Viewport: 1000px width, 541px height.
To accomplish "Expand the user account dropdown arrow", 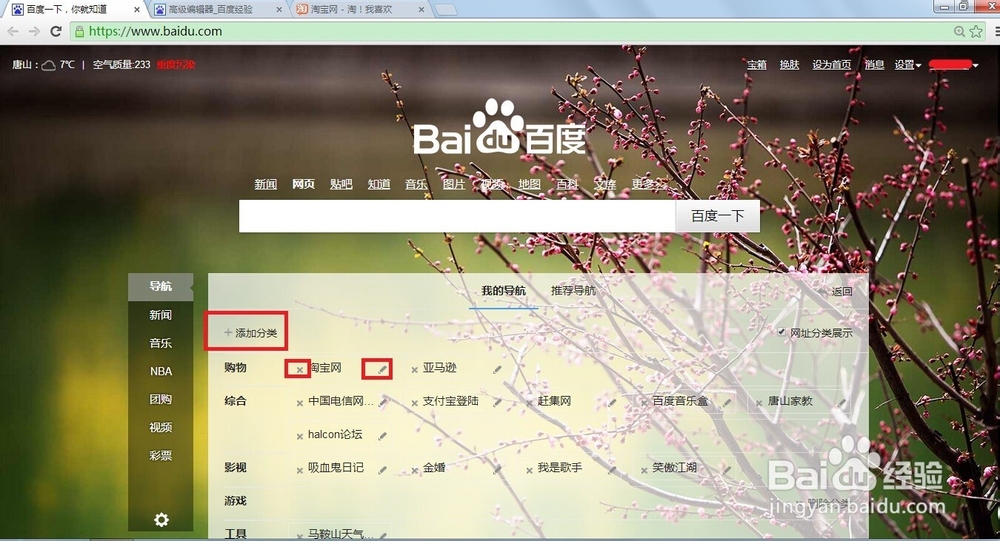I will [976, 65].
